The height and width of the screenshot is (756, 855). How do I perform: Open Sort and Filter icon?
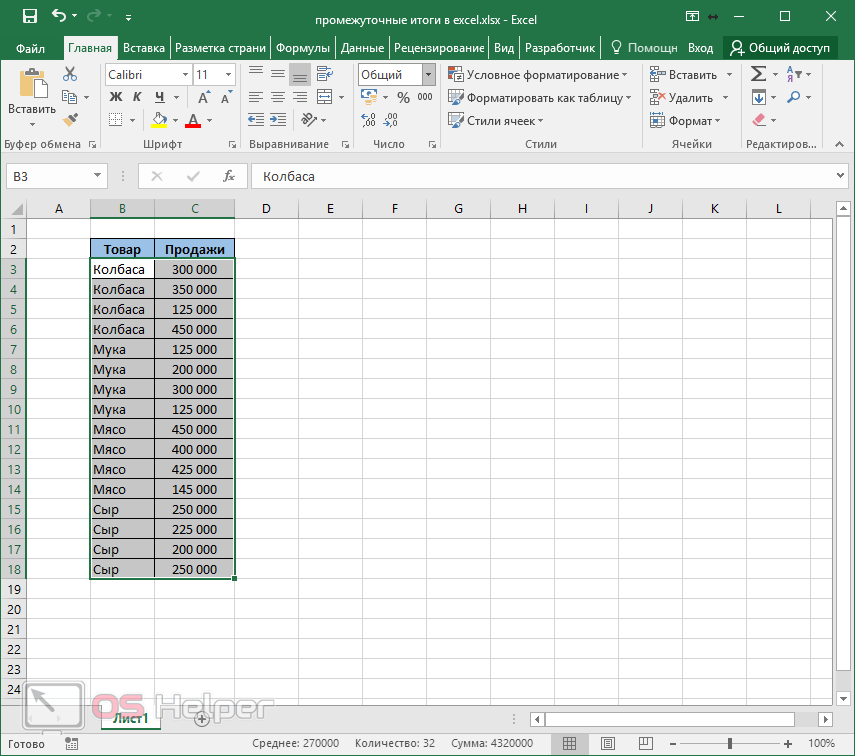pos(794,74)
